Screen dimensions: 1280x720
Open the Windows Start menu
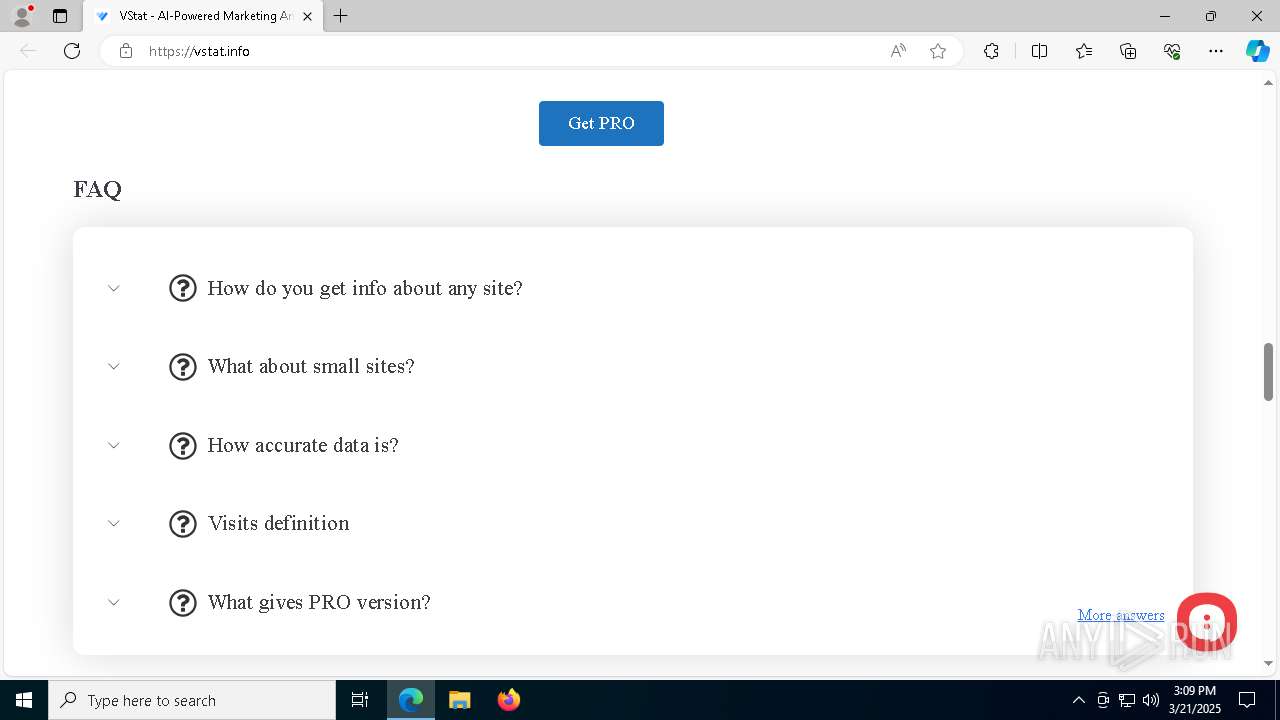coord(24,700)
